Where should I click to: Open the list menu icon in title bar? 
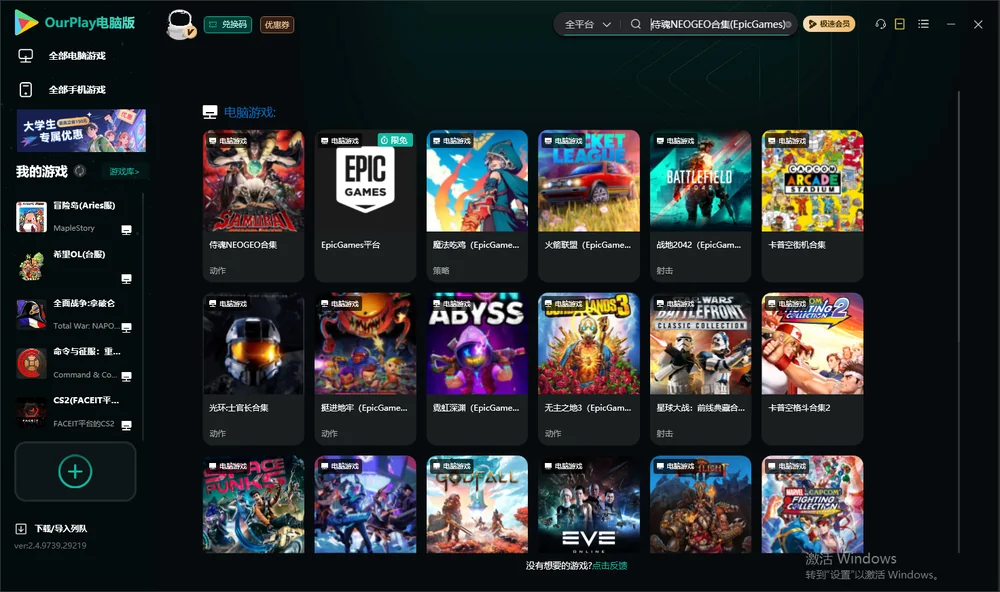(923, 24)
